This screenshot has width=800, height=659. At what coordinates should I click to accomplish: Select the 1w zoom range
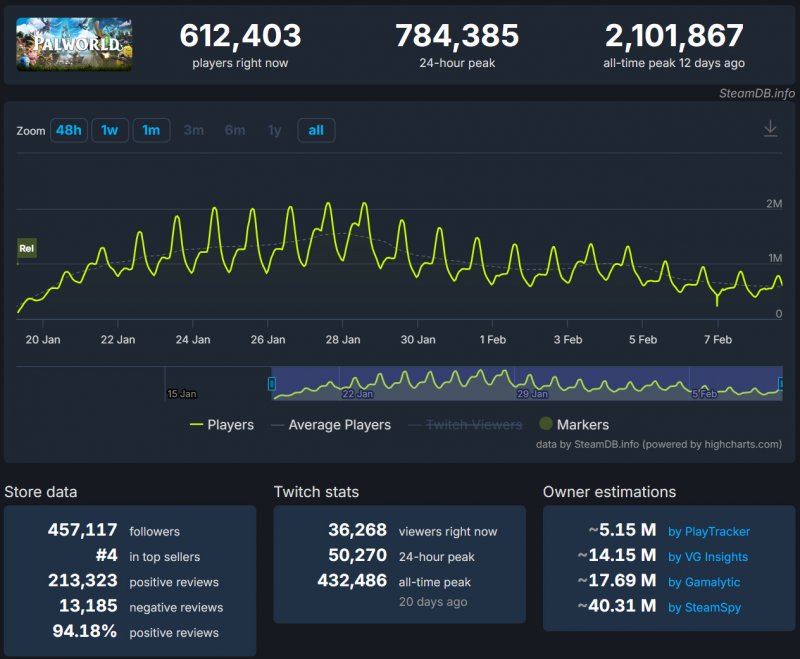[110, 130]
